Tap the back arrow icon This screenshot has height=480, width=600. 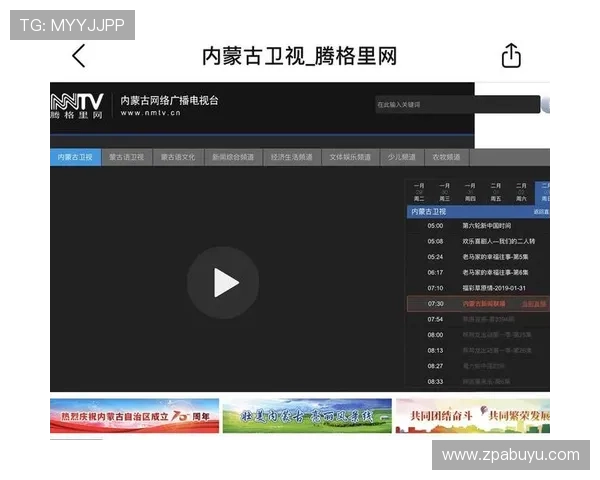point(79,56)
